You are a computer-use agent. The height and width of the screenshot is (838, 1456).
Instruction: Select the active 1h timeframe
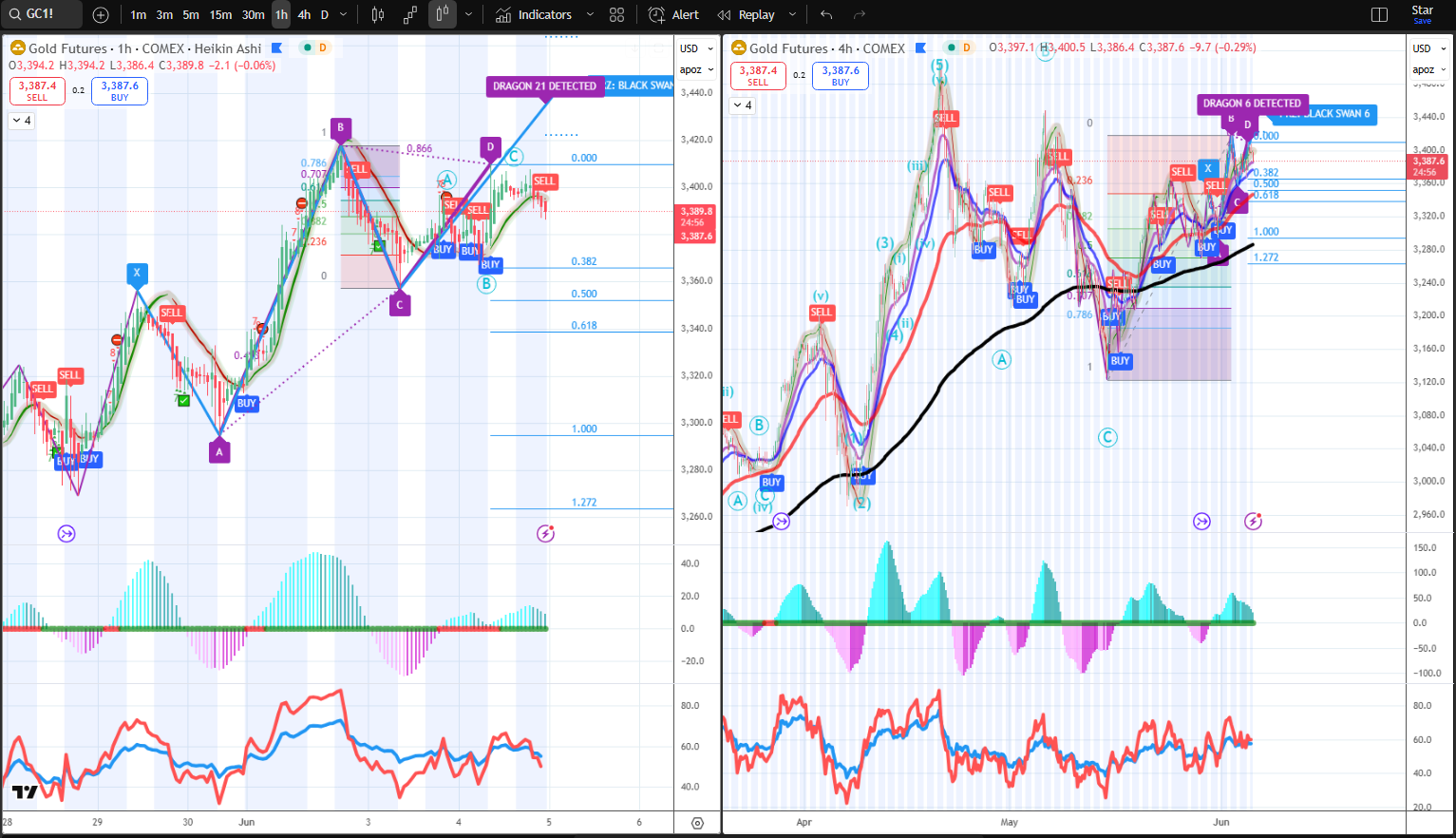[281, 14]
